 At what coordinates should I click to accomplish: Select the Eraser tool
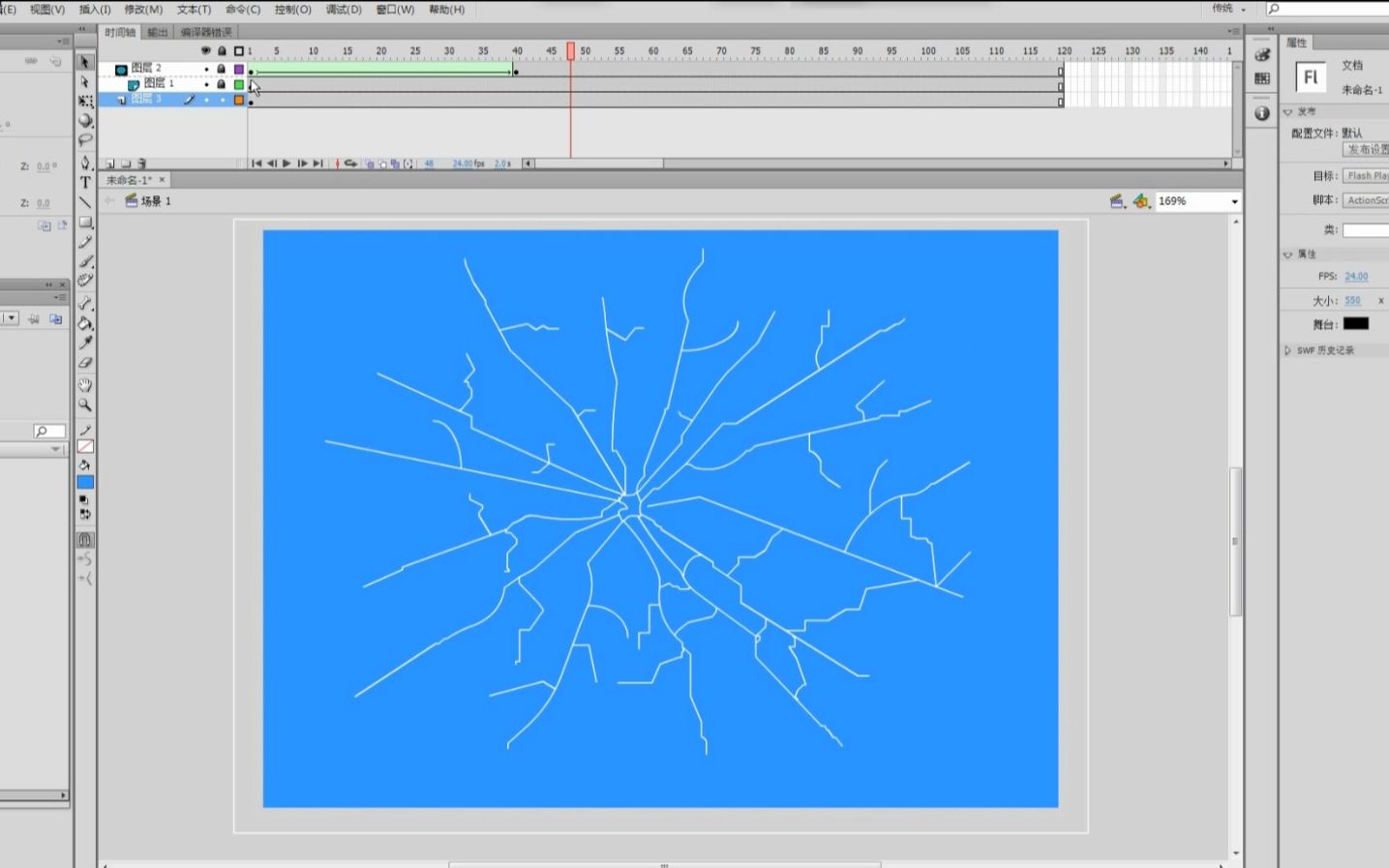(85, 363)
